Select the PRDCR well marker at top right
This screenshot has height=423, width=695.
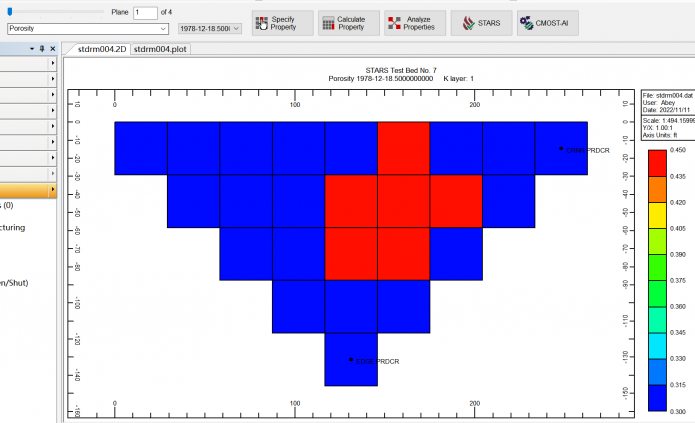561,148
